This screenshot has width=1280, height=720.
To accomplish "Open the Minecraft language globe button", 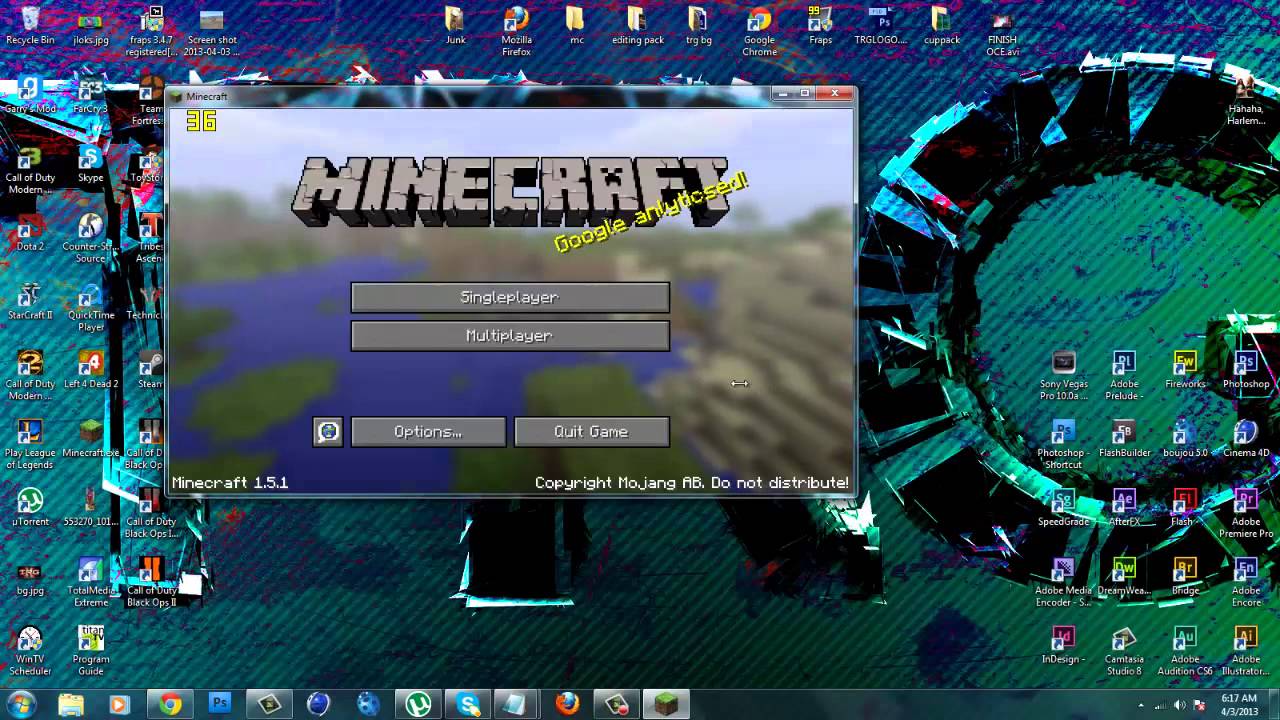I will coord(328,432).
